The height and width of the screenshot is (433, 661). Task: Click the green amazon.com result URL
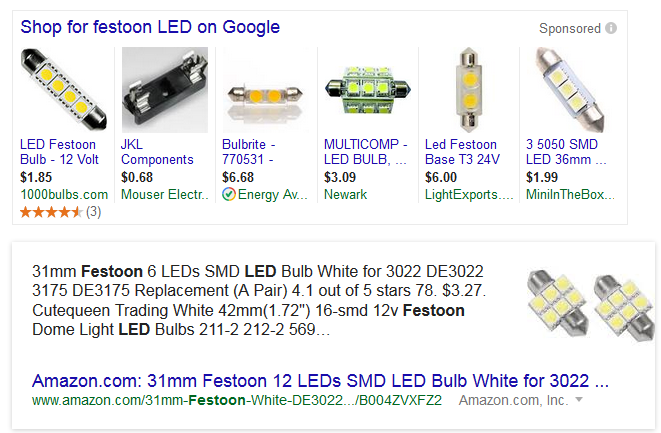[237, 400]
